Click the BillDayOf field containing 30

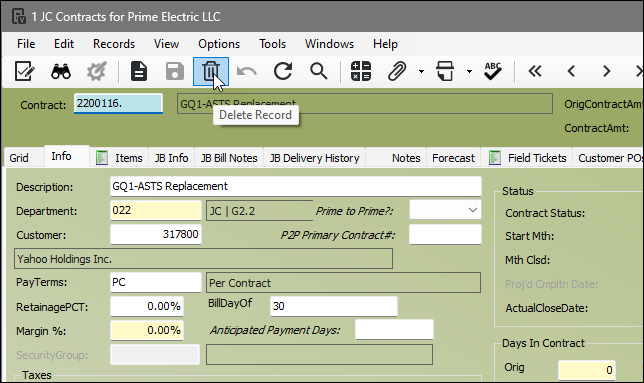pyautogui.click(x=334, y=306)
